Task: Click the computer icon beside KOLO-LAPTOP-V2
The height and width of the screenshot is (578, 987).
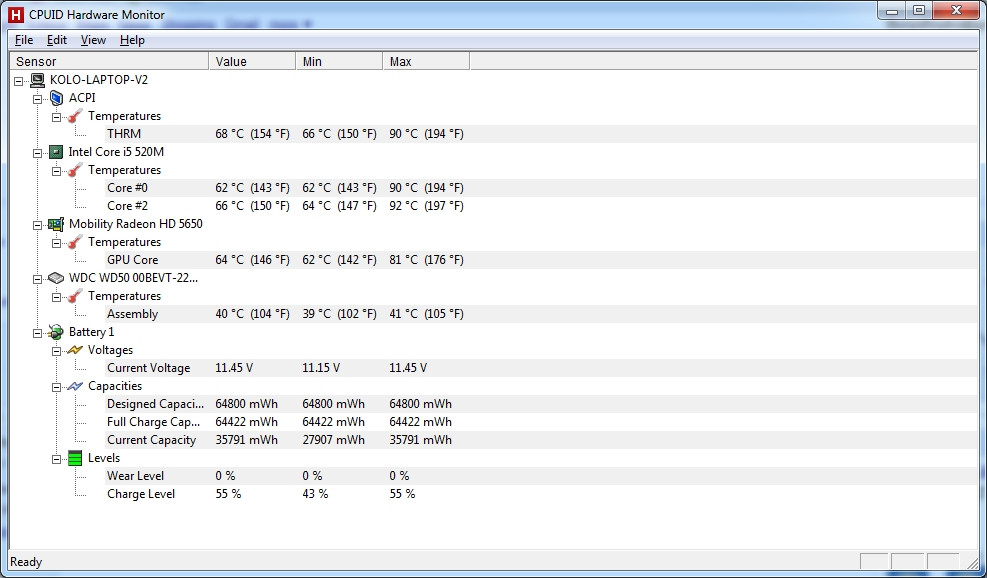Action: click(x=37, y=80)
